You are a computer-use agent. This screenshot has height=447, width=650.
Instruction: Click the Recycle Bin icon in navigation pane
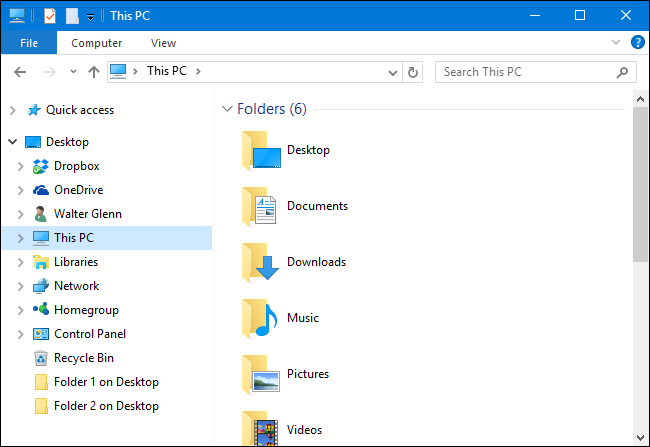(41, 358)
